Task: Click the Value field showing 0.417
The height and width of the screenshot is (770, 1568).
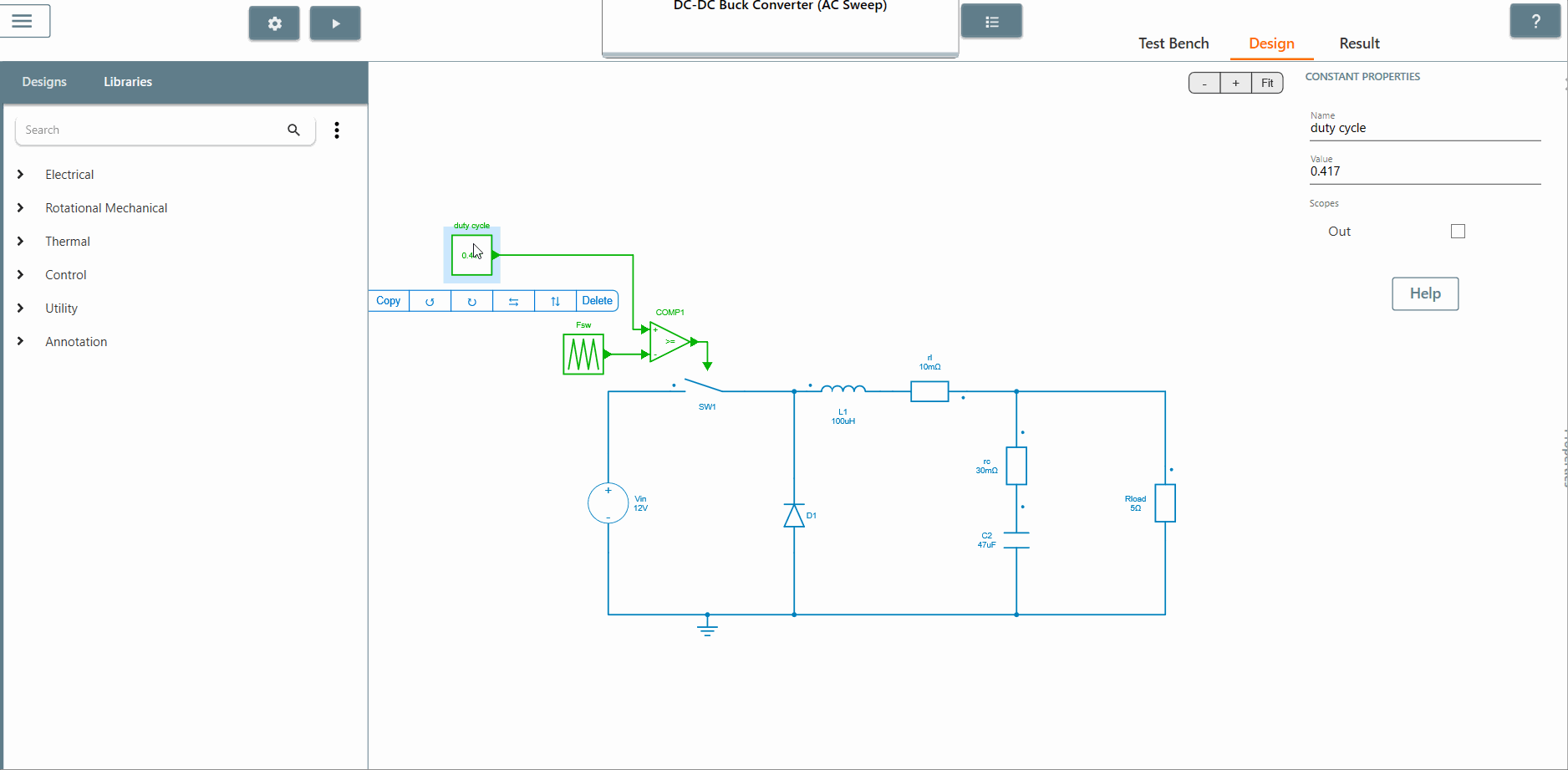Action: (1424, 171)
